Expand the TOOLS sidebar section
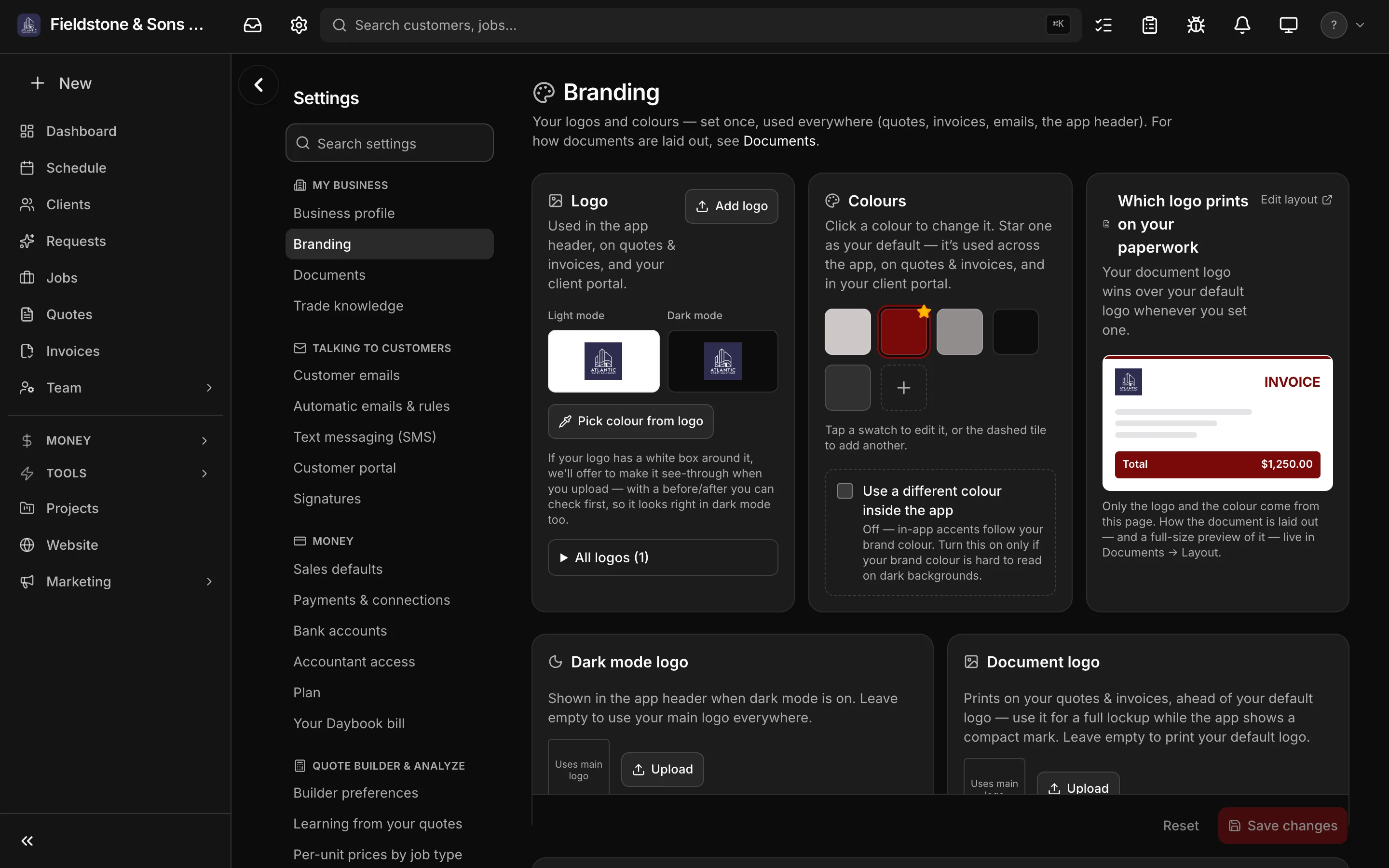The image size is (1389, 868). click(x=115, y=473)
